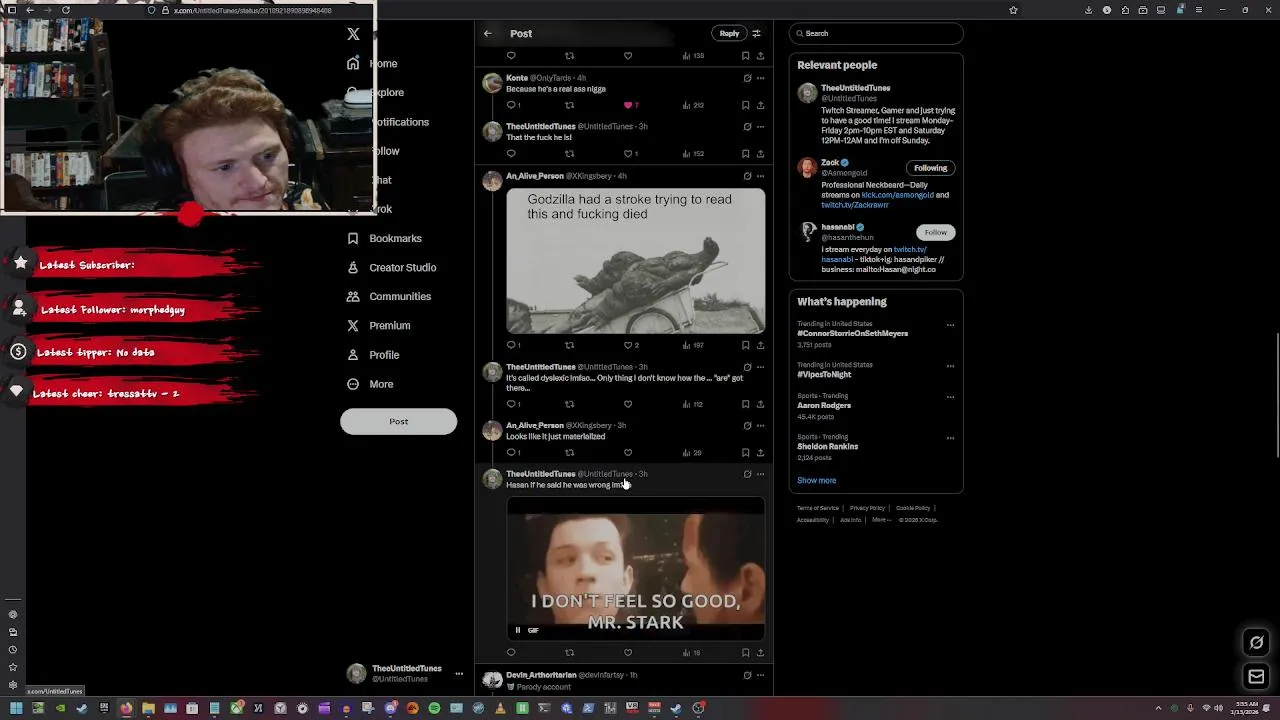Click the browser bookmark star icon
1280x720 pixels.
coord(1013,10)
